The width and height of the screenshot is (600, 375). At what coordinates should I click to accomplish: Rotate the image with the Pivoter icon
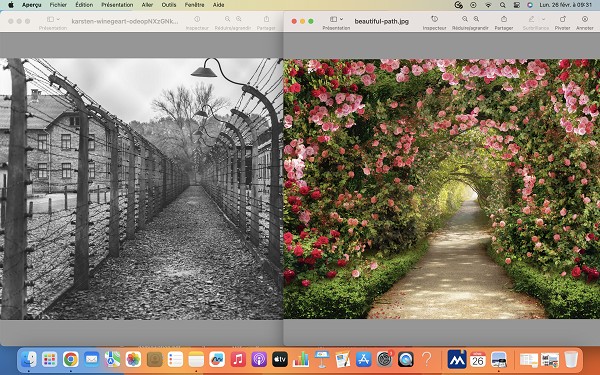tap(562, 19)
